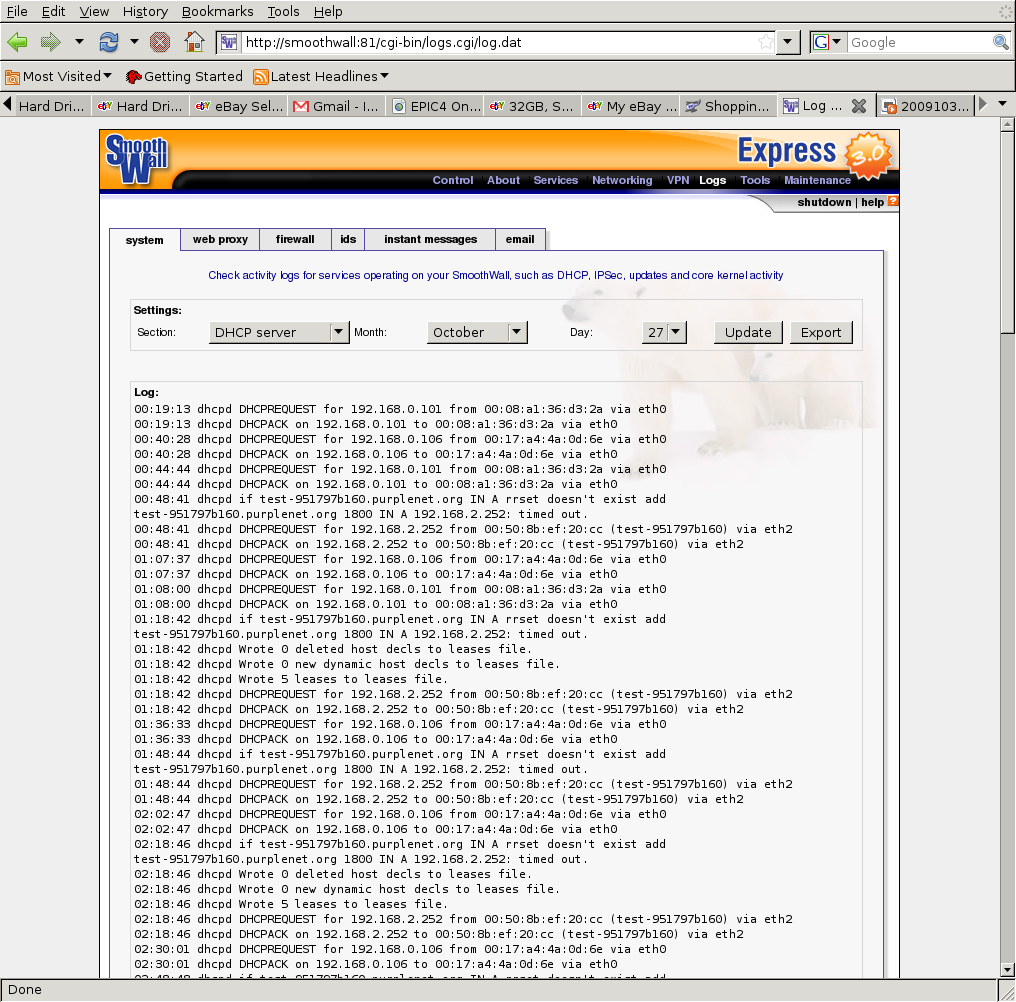The width and height of the screenshot is (1016, 1002).
Task: Open the Bookmarks menu
Action: (x=218, y=11)
